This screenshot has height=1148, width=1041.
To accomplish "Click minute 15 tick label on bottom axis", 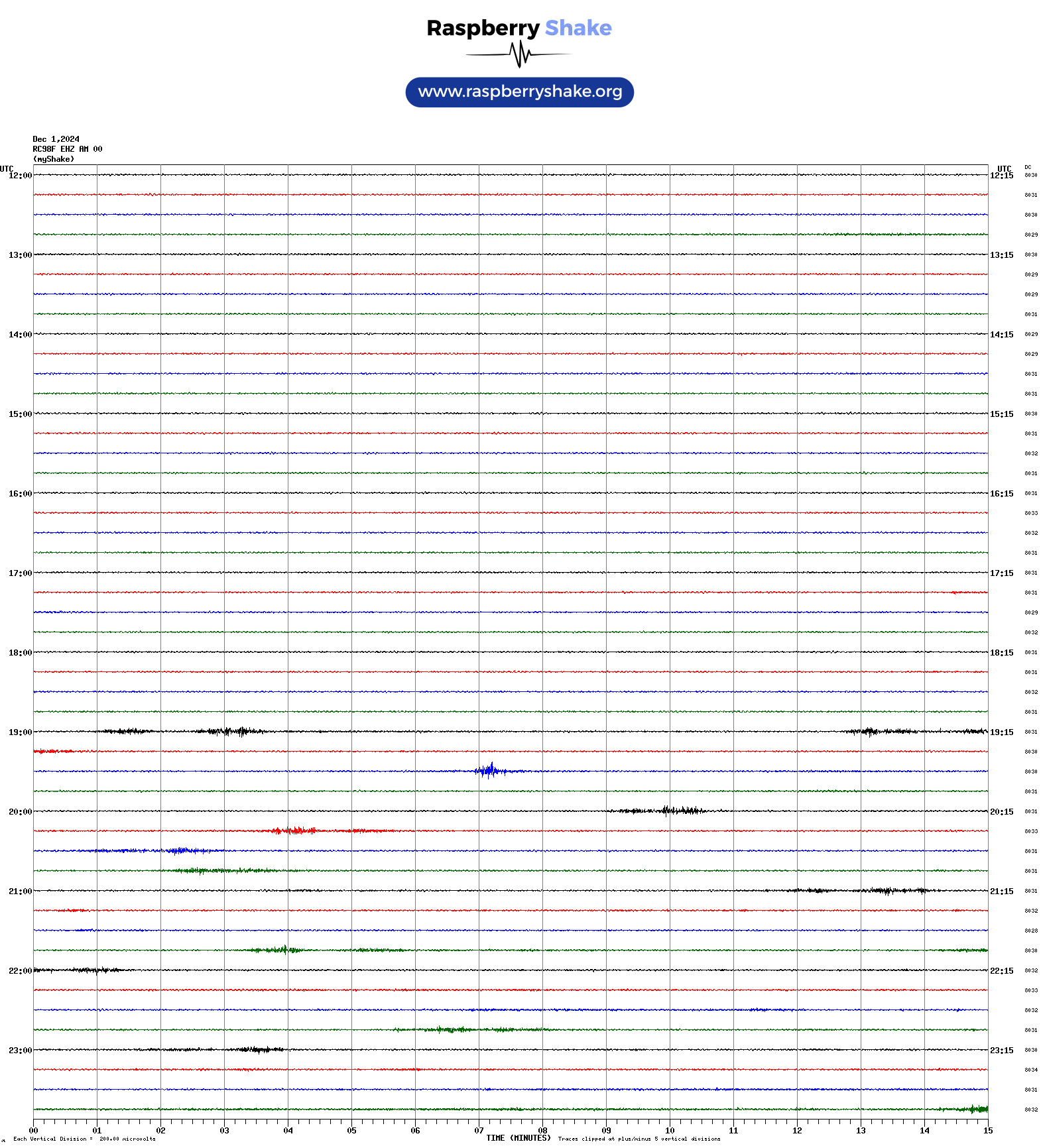I will pos(988,1131).
